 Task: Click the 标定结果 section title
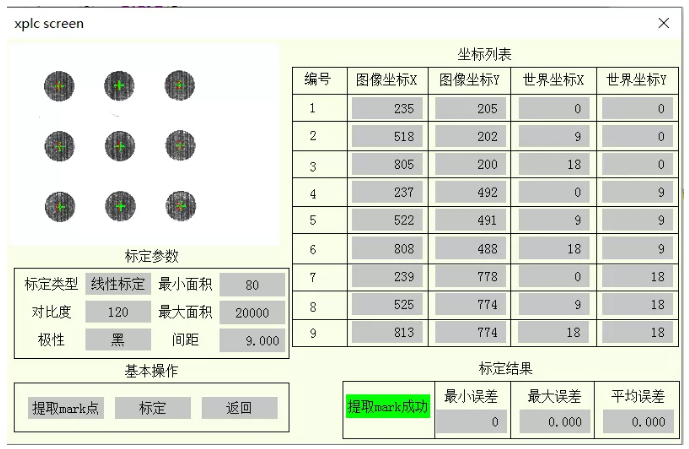[x=506, y=368]
